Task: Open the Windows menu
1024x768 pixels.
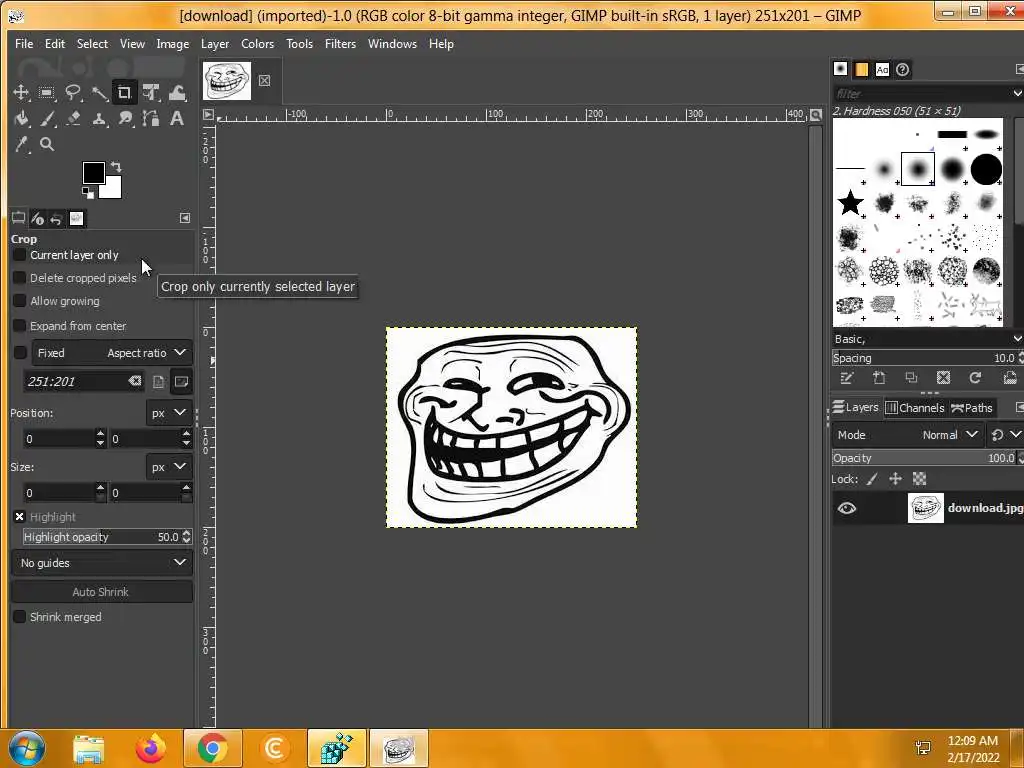Action: click(392, 44)
